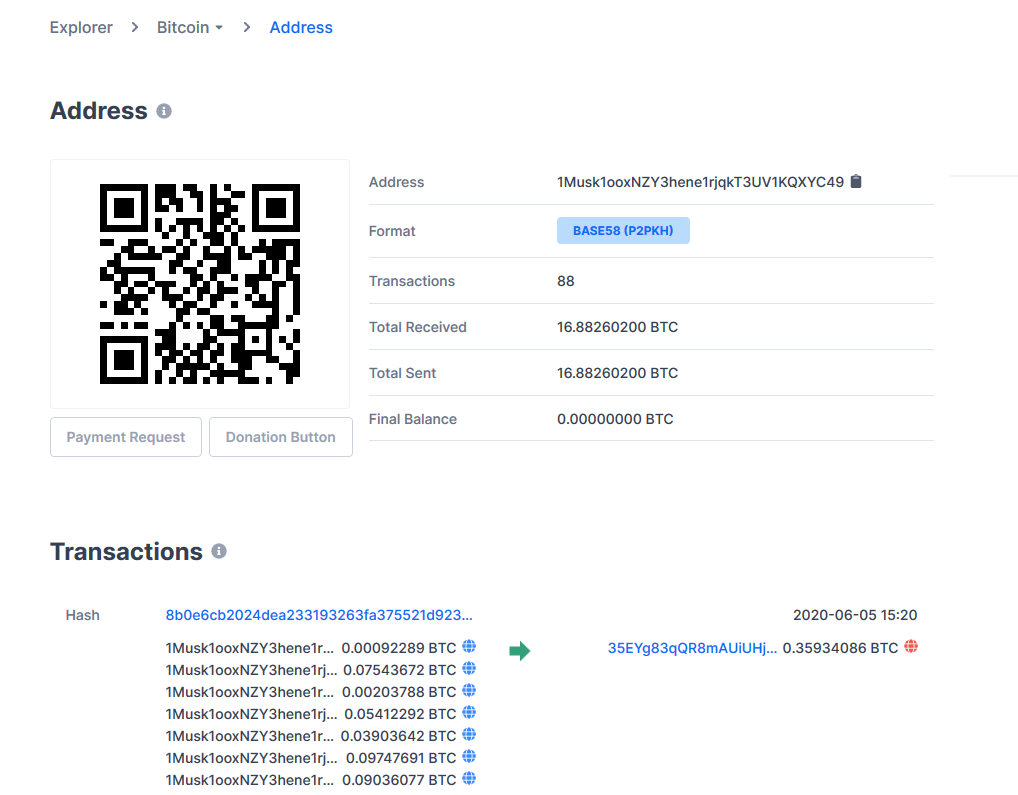
Task: Click the globe icon beside the 0.07543672 BTC input
Action: click(469, 668)
